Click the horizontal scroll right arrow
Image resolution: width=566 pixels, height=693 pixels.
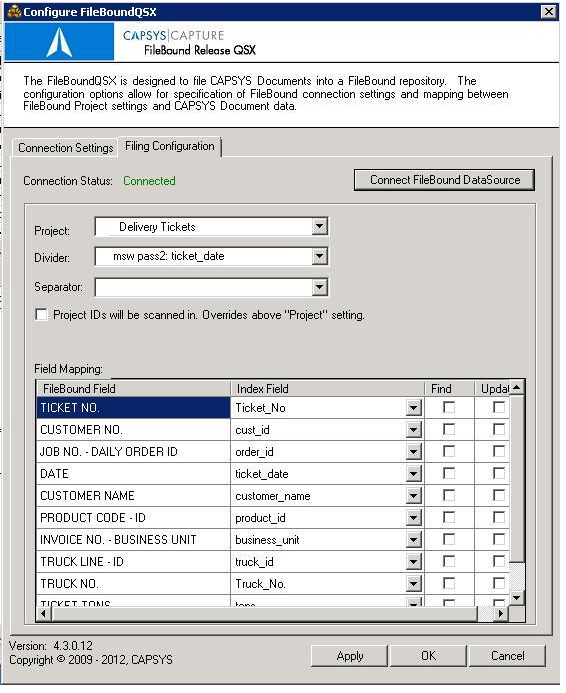click(501, 613)
